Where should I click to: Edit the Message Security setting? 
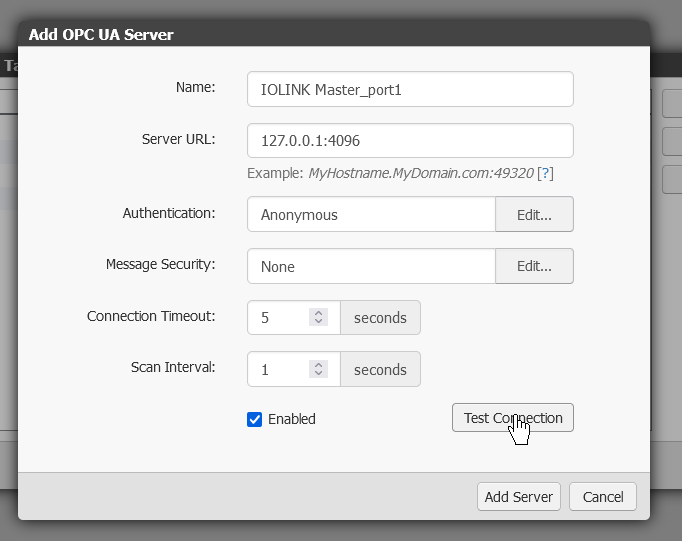pos(534,266)
